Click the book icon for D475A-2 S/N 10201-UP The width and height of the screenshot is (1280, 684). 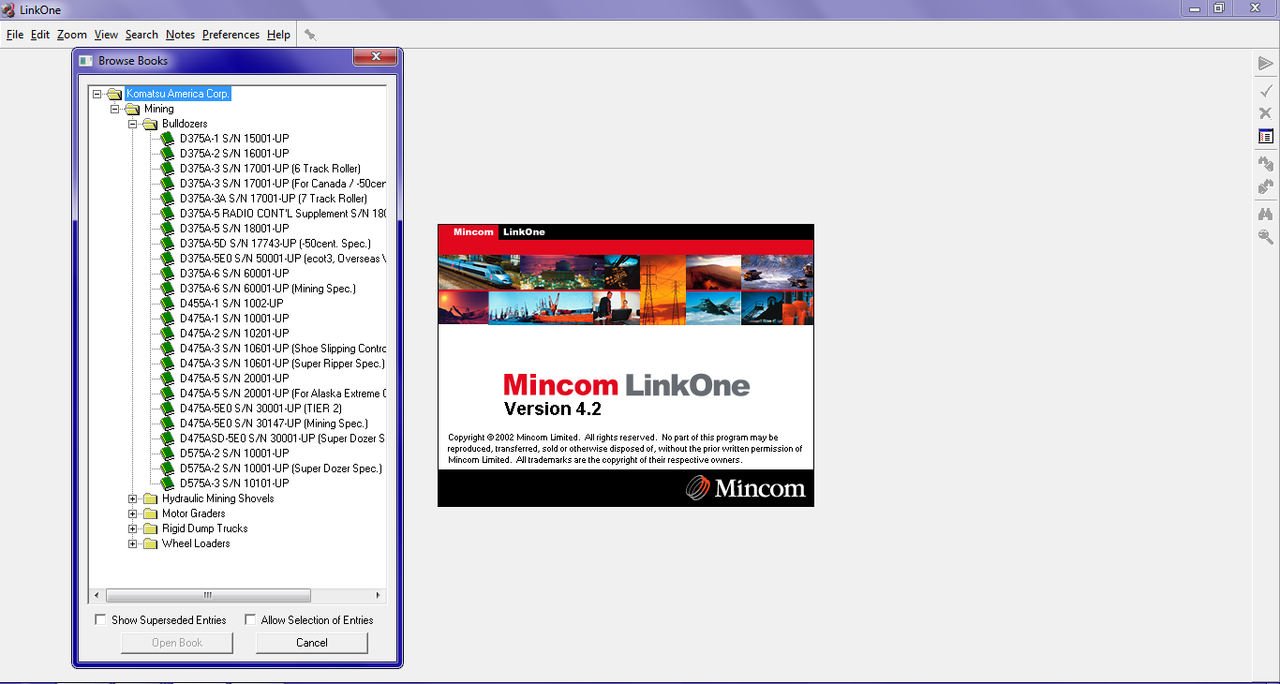pyautogui.click(x=168, y=333)
